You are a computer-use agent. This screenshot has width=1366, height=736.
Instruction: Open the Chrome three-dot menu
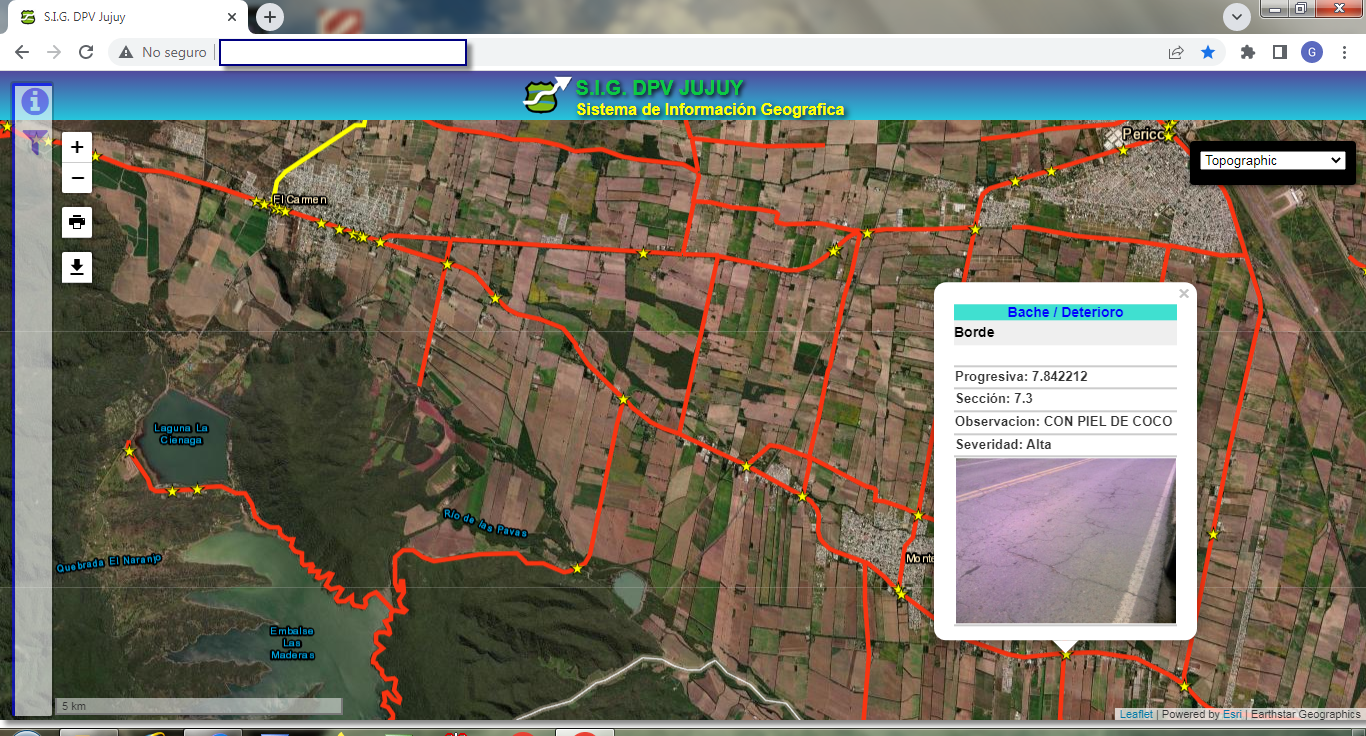pos(1344,52)
